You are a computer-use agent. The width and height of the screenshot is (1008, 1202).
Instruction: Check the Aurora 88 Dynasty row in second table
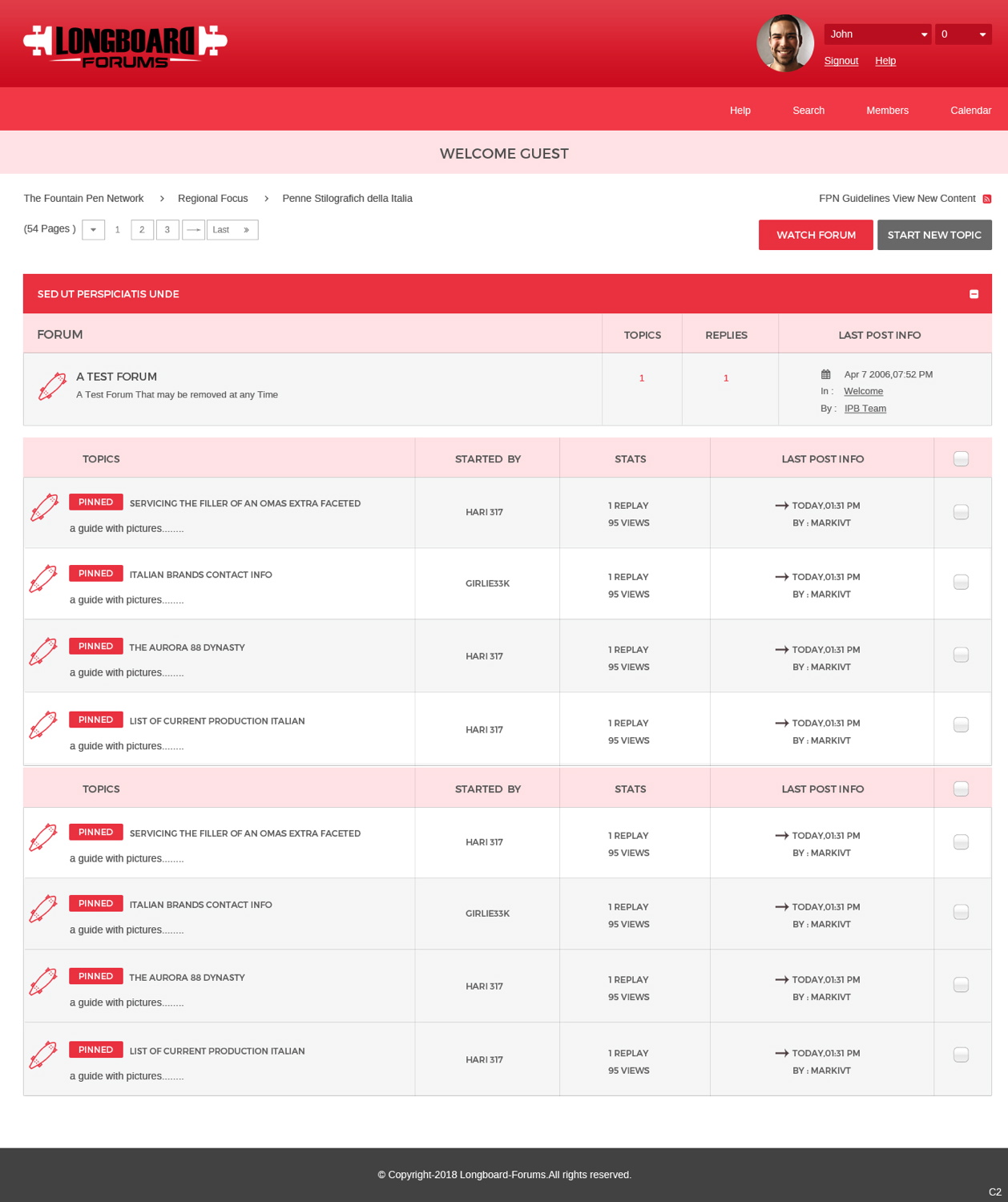coord(961,985)
